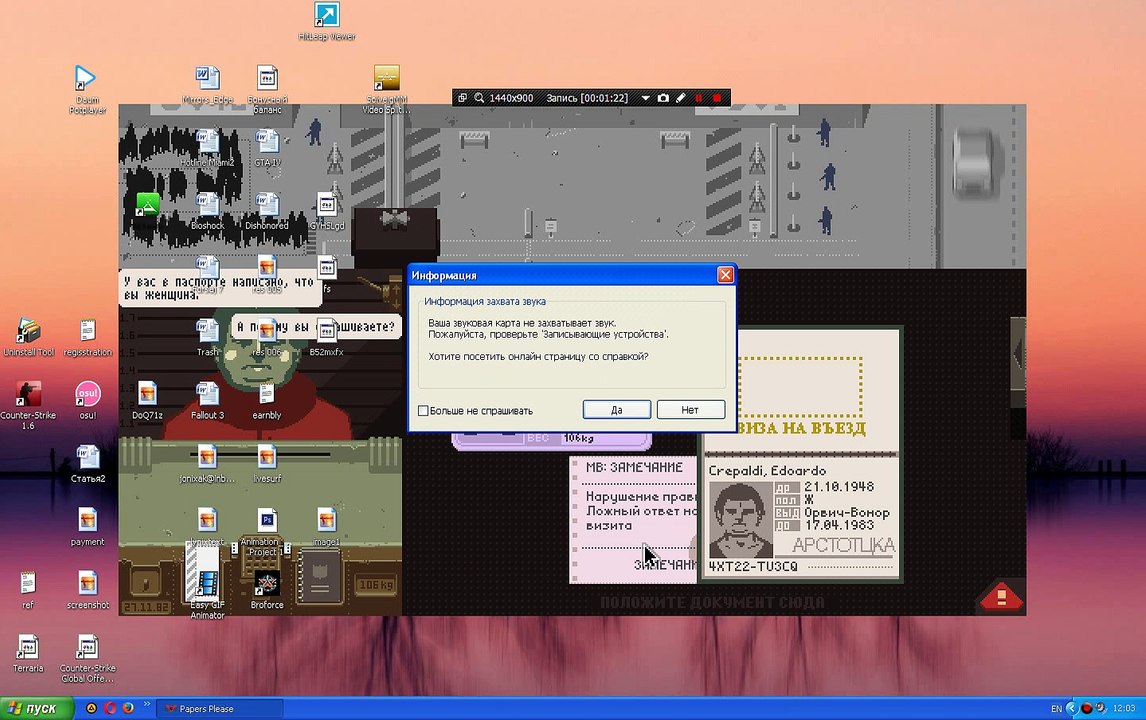Open the GTA IV document icon
This screenshot has height=720, width=1146.
(x=267, y=148)
